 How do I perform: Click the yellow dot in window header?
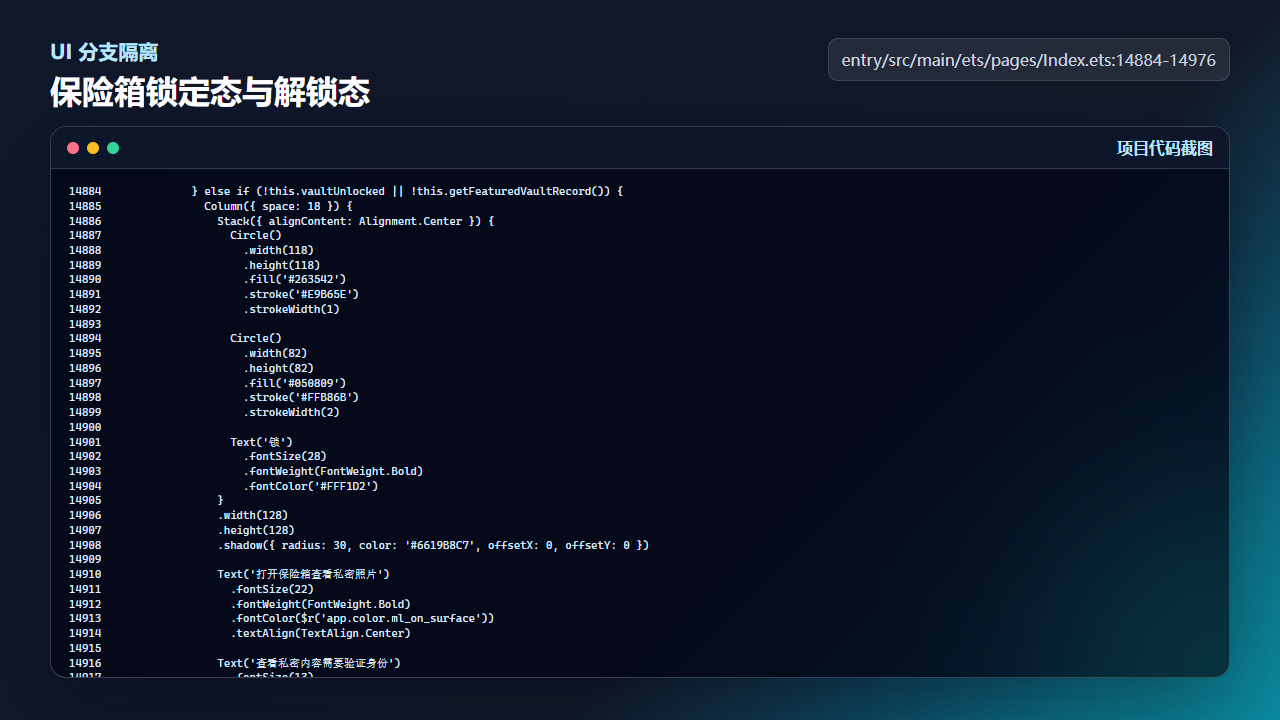(93, 148)
